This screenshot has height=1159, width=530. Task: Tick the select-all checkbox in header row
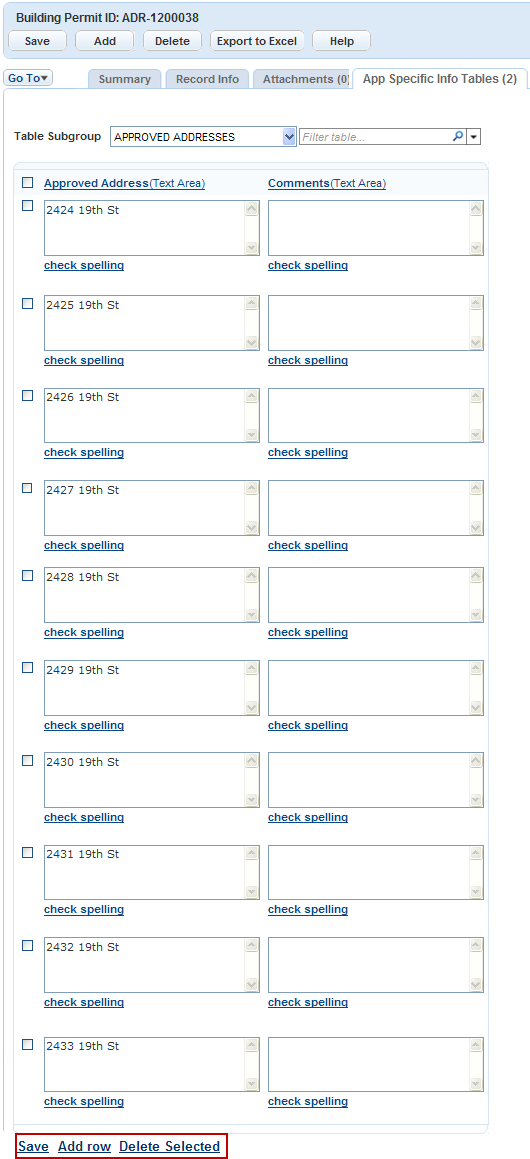point(27,183)
